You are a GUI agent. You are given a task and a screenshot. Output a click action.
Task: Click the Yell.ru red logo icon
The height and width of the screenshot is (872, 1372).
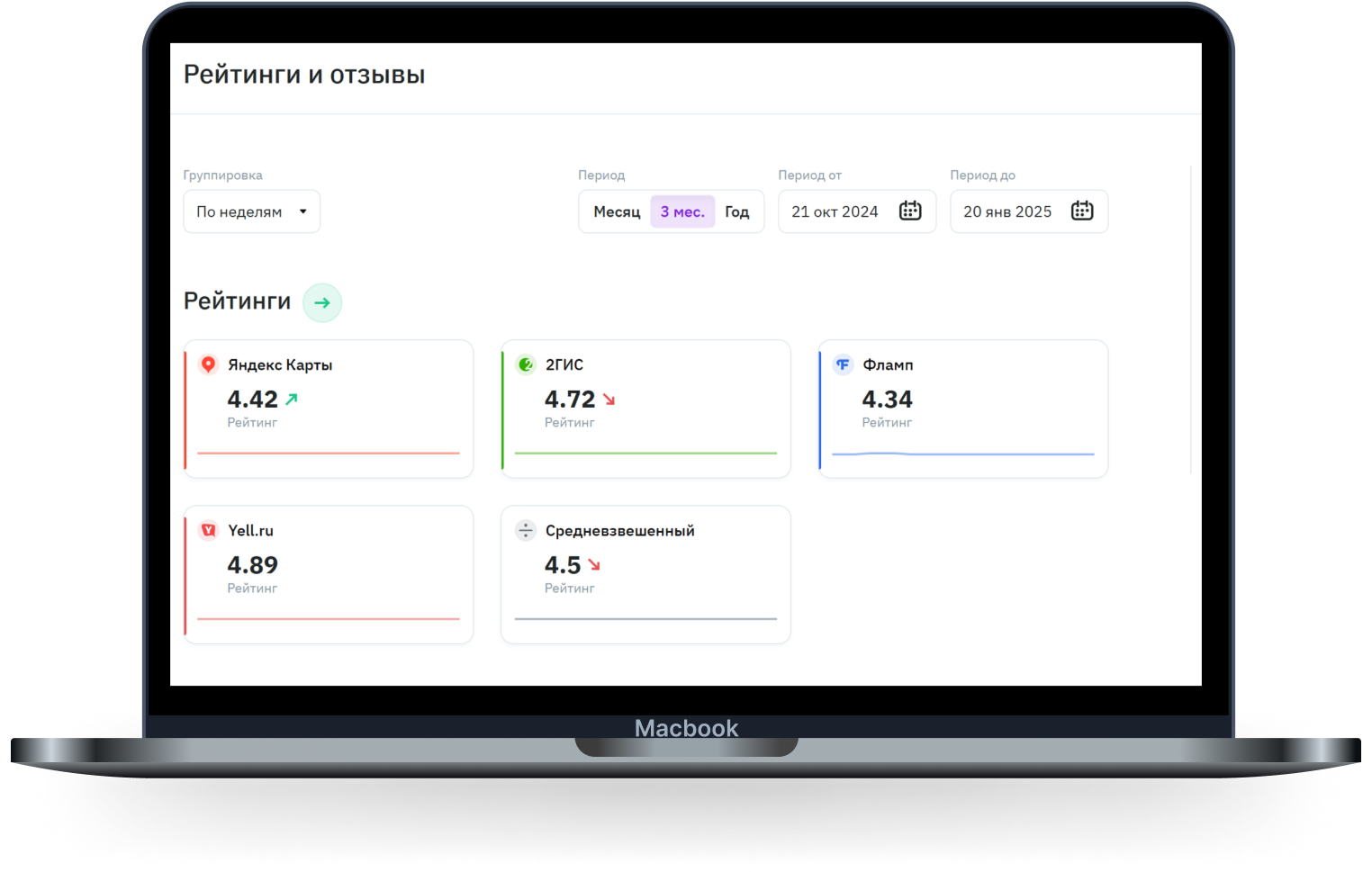(208, 530)
